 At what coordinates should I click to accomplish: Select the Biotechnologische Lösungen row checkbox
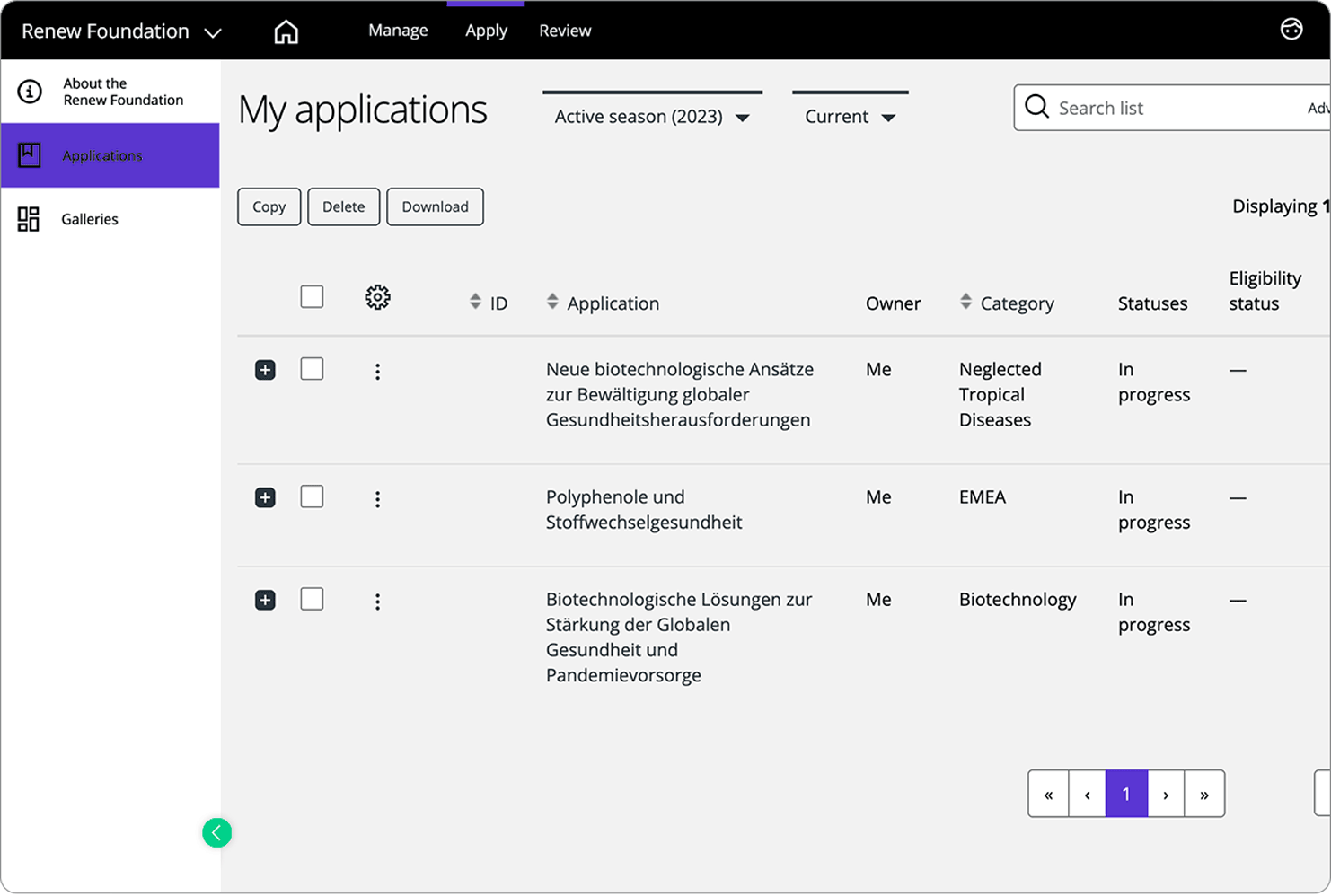(x=312, y=599)
